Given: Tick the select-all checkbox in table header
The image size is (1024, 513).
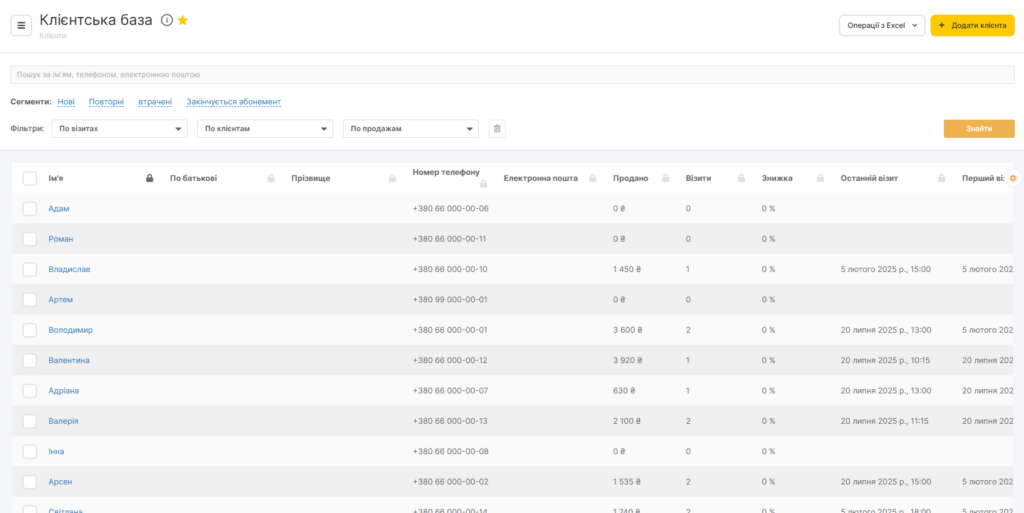Looking at the screenshot, I should [30, 178].
